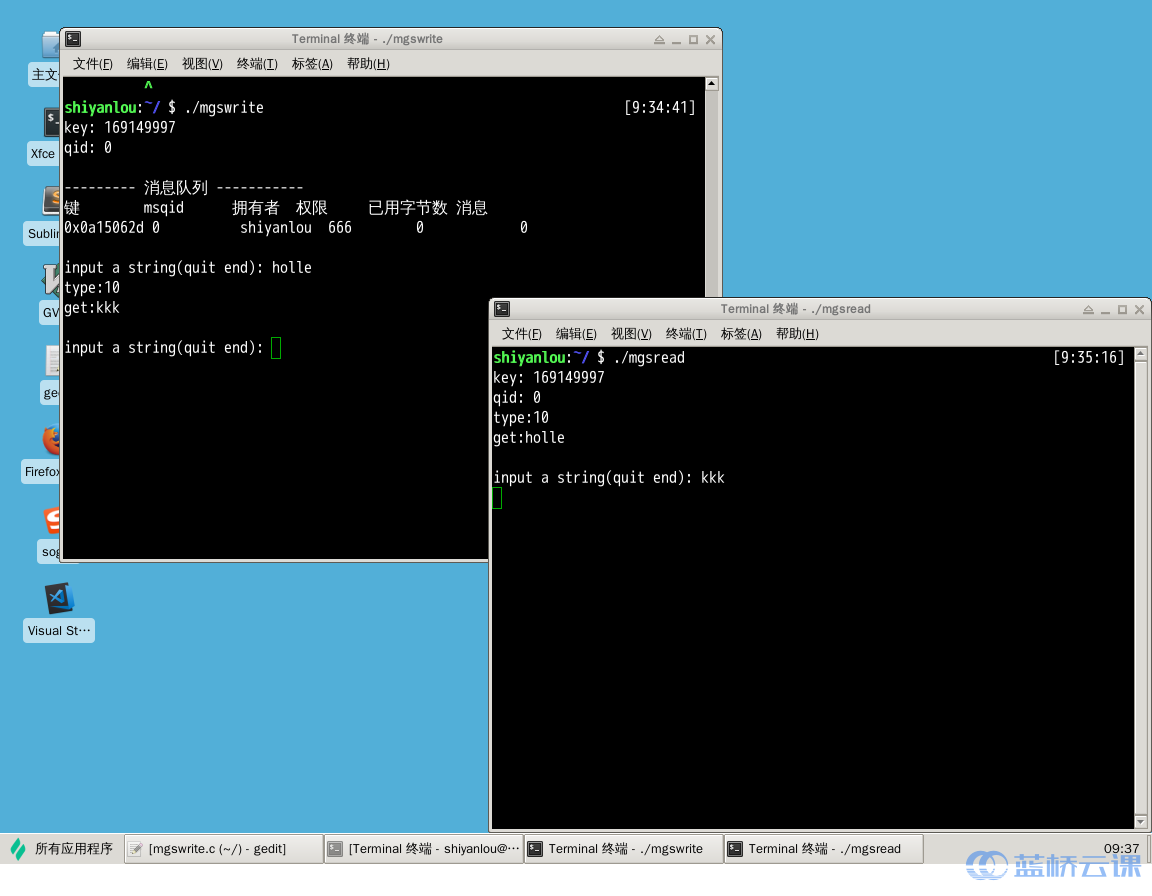Toggle shade on the mgswrite terminal window
Screen dimensions: 1152x896
[x=658, y=39]
